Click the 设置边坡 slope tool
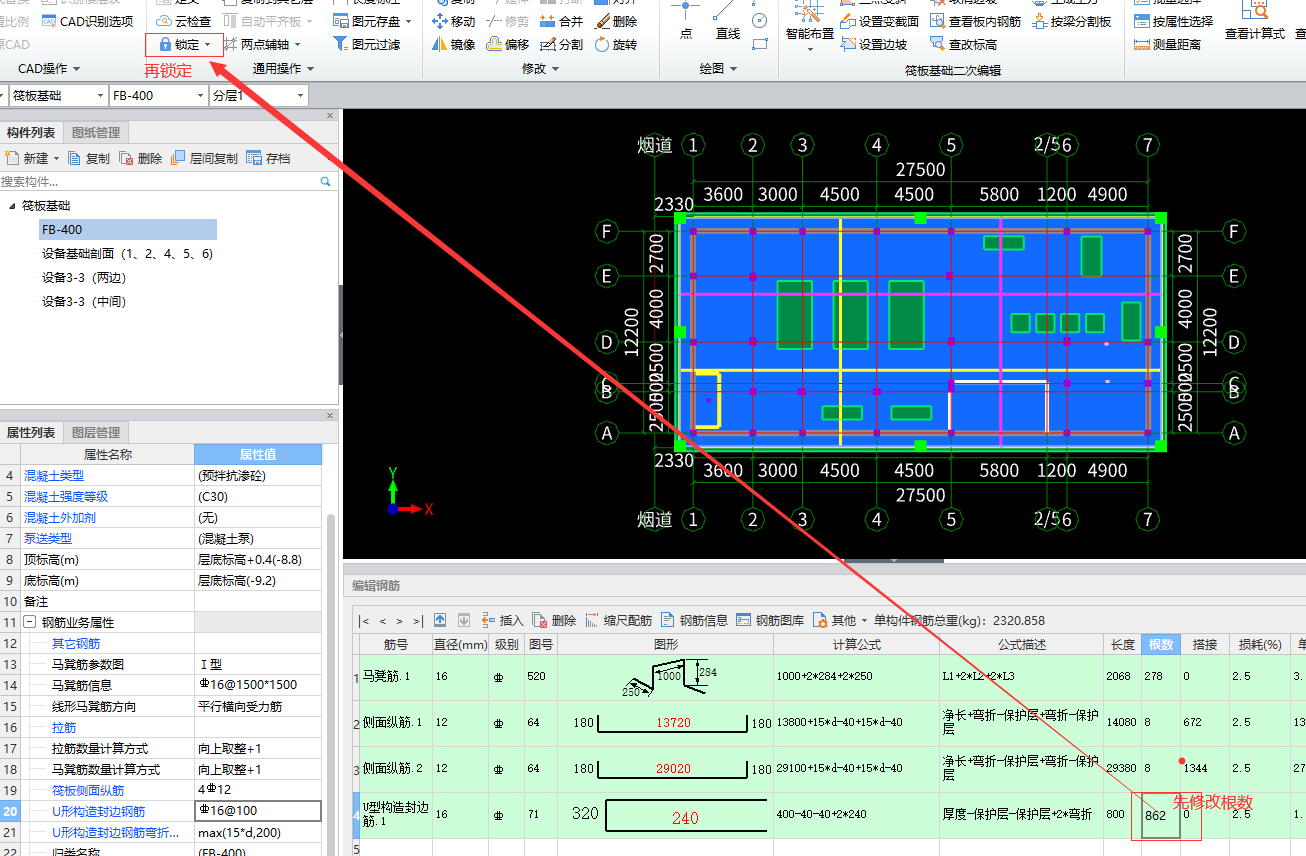The height and width of the screenshot is (856, 1306). (x=875, y=45)
